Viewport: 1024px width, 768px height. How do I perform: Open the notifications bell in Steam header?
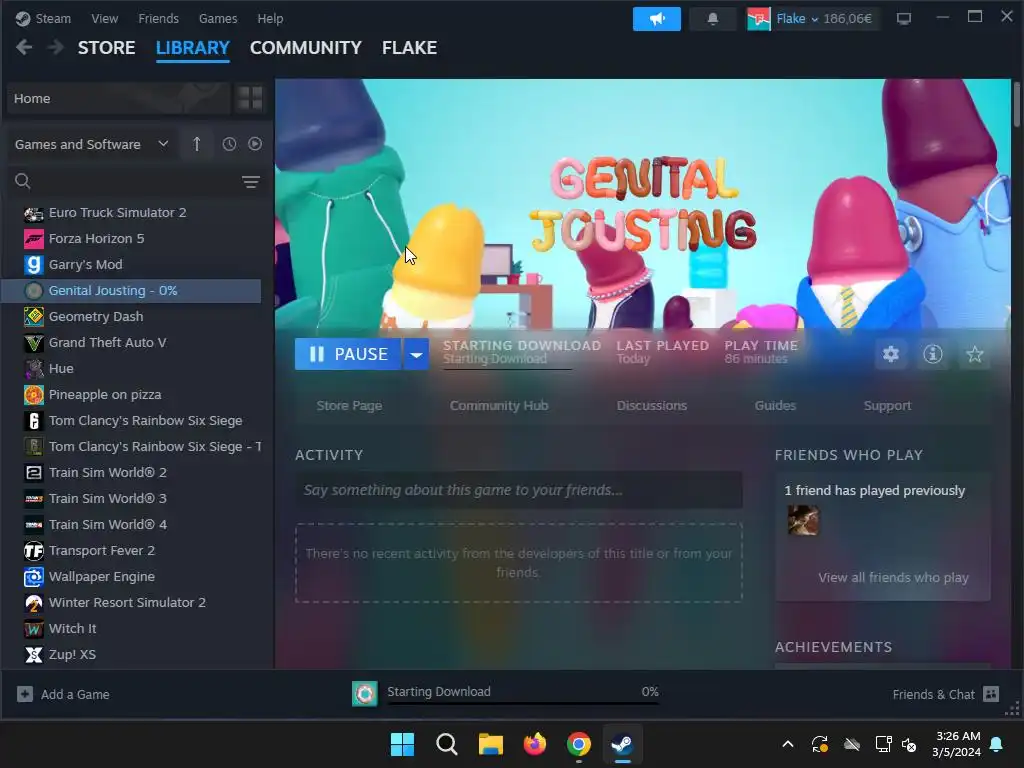pyautogui.click(x=712, y=19)
